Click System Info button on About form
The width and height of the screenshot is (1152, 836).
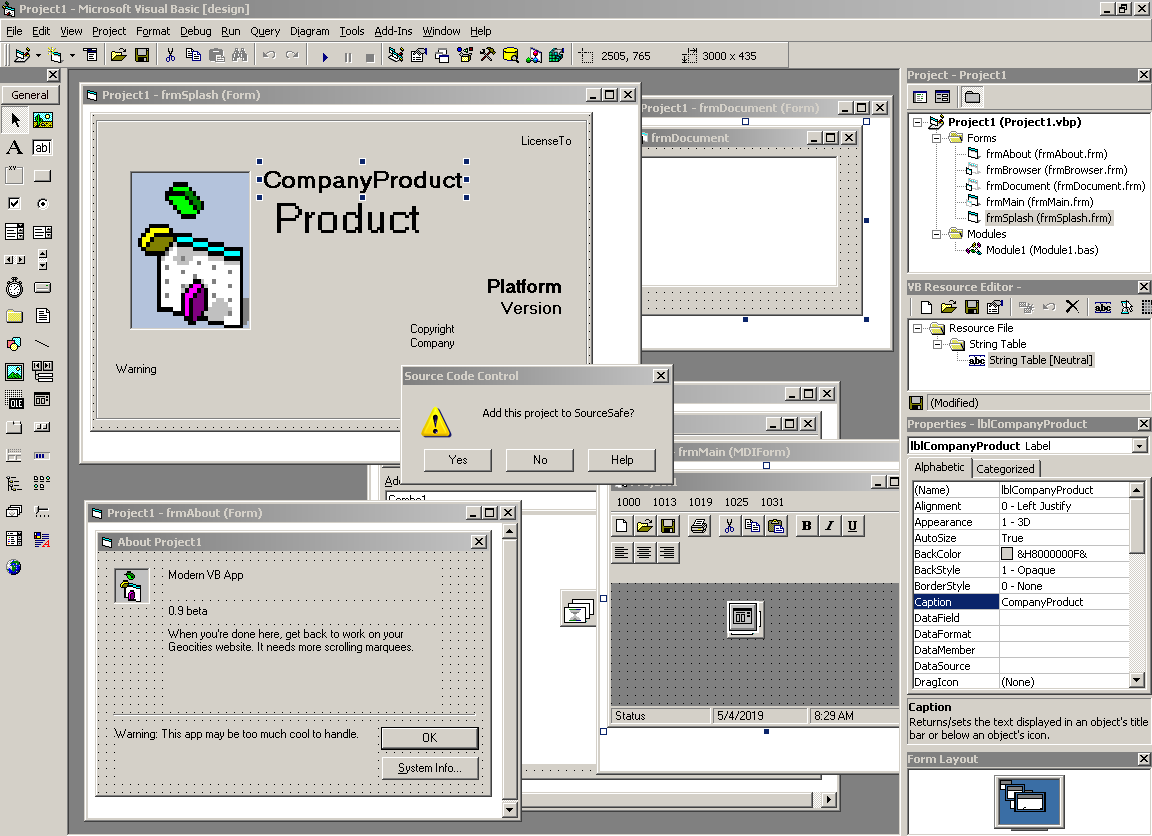pyautogui.click(x=429, y=768)
